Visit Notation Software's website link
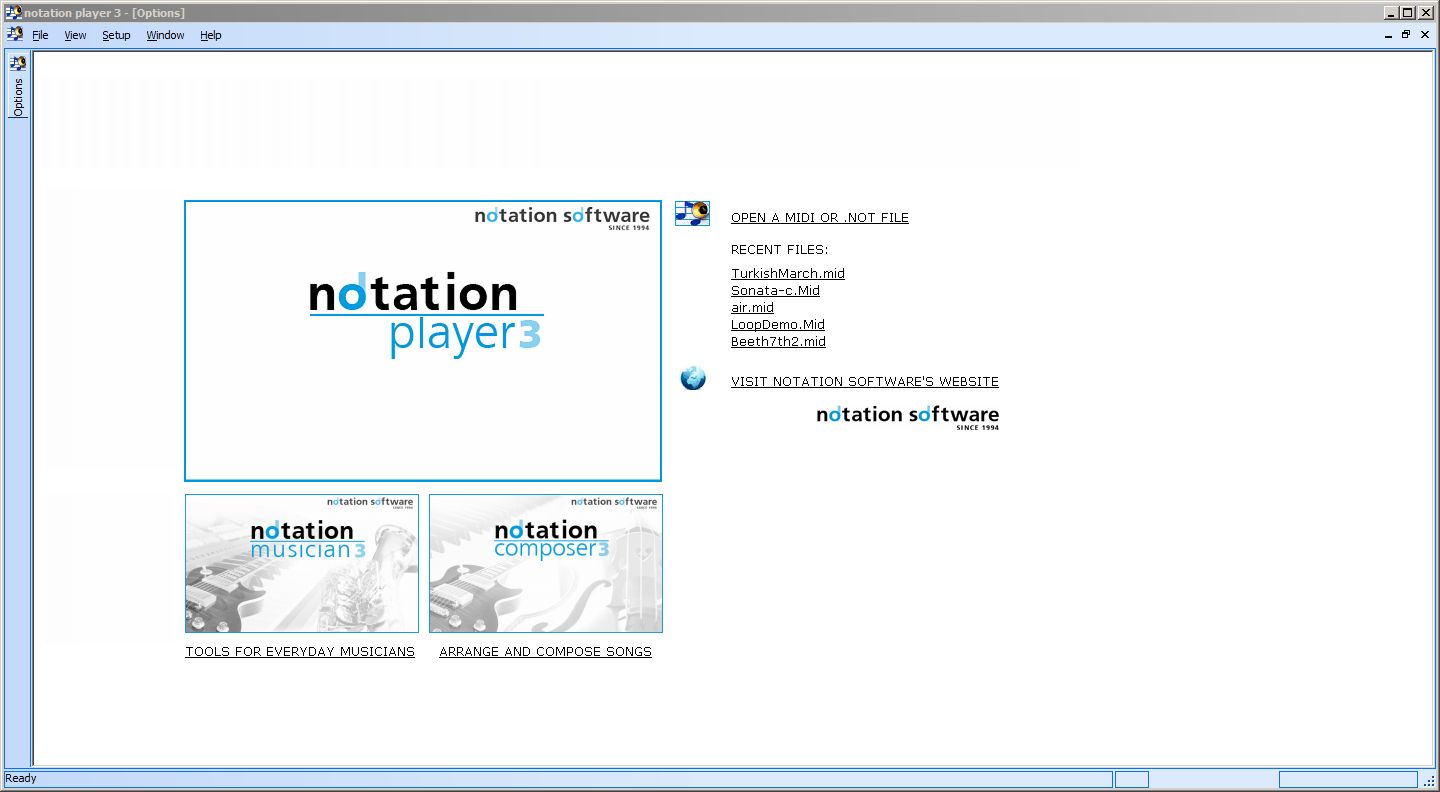1440x792 pixels. coord(864,382)
